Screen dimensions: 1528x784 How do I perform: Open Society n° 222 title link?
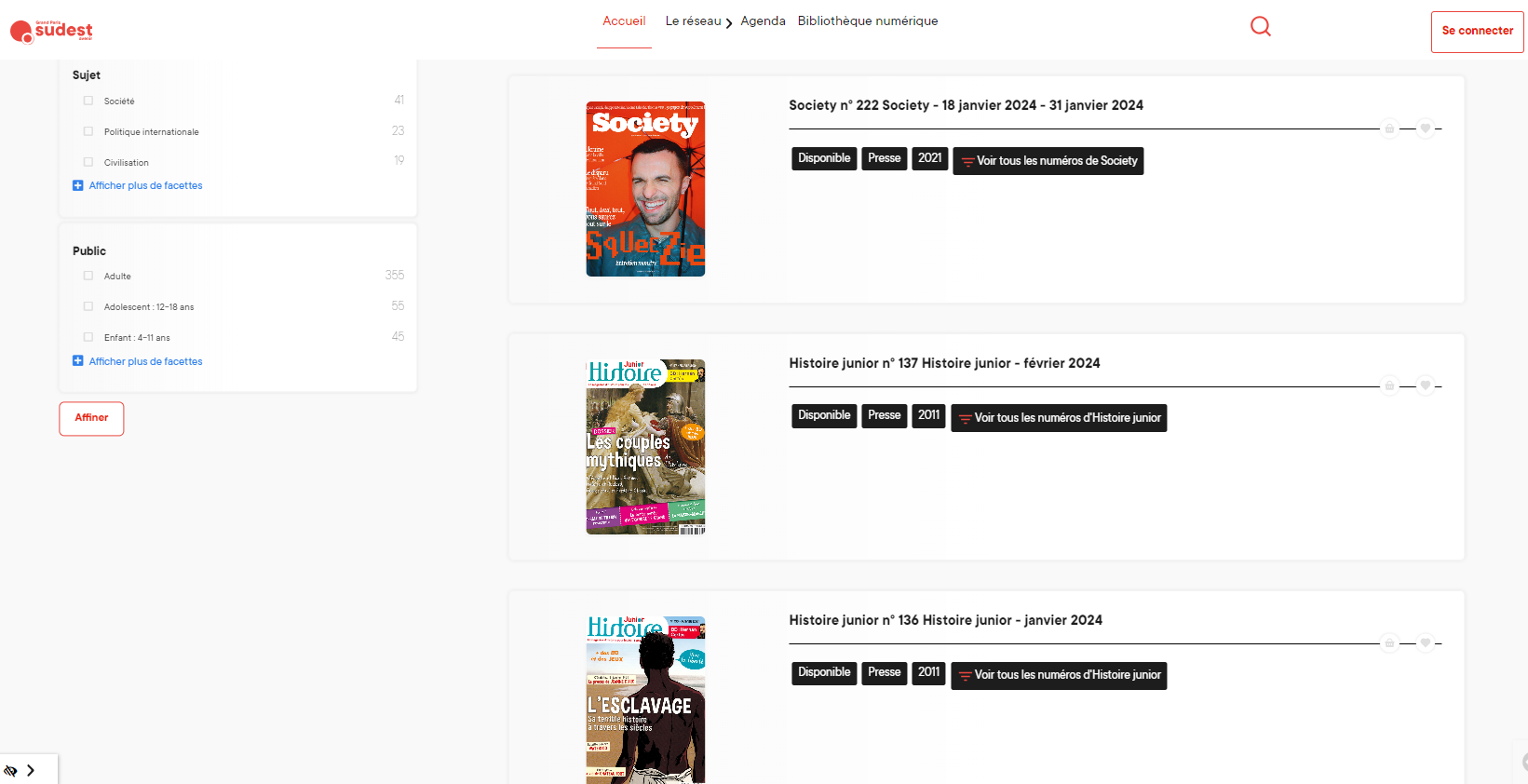point(966,105)
